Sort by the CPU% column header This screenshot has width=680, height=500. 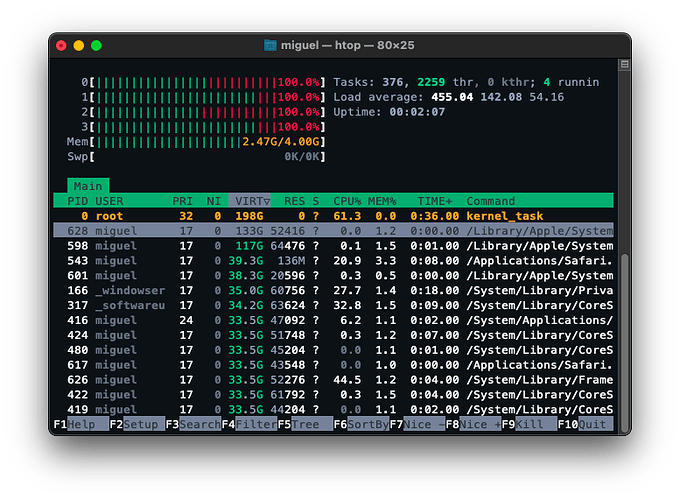347,201
